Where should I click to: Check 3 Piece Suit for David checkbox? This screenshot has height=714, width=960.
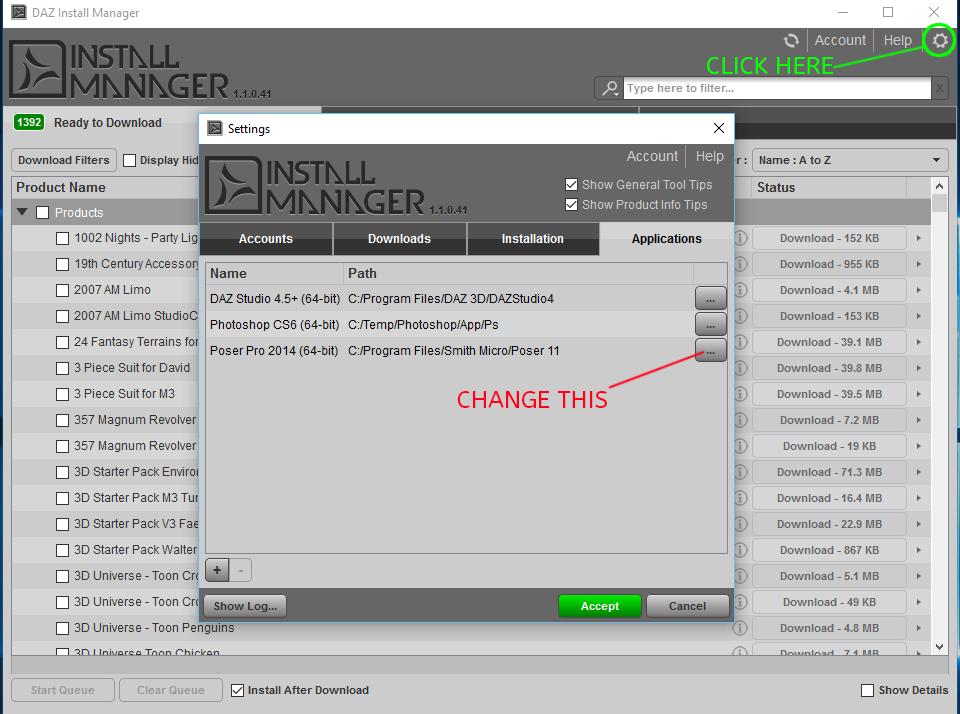[62, 368]
